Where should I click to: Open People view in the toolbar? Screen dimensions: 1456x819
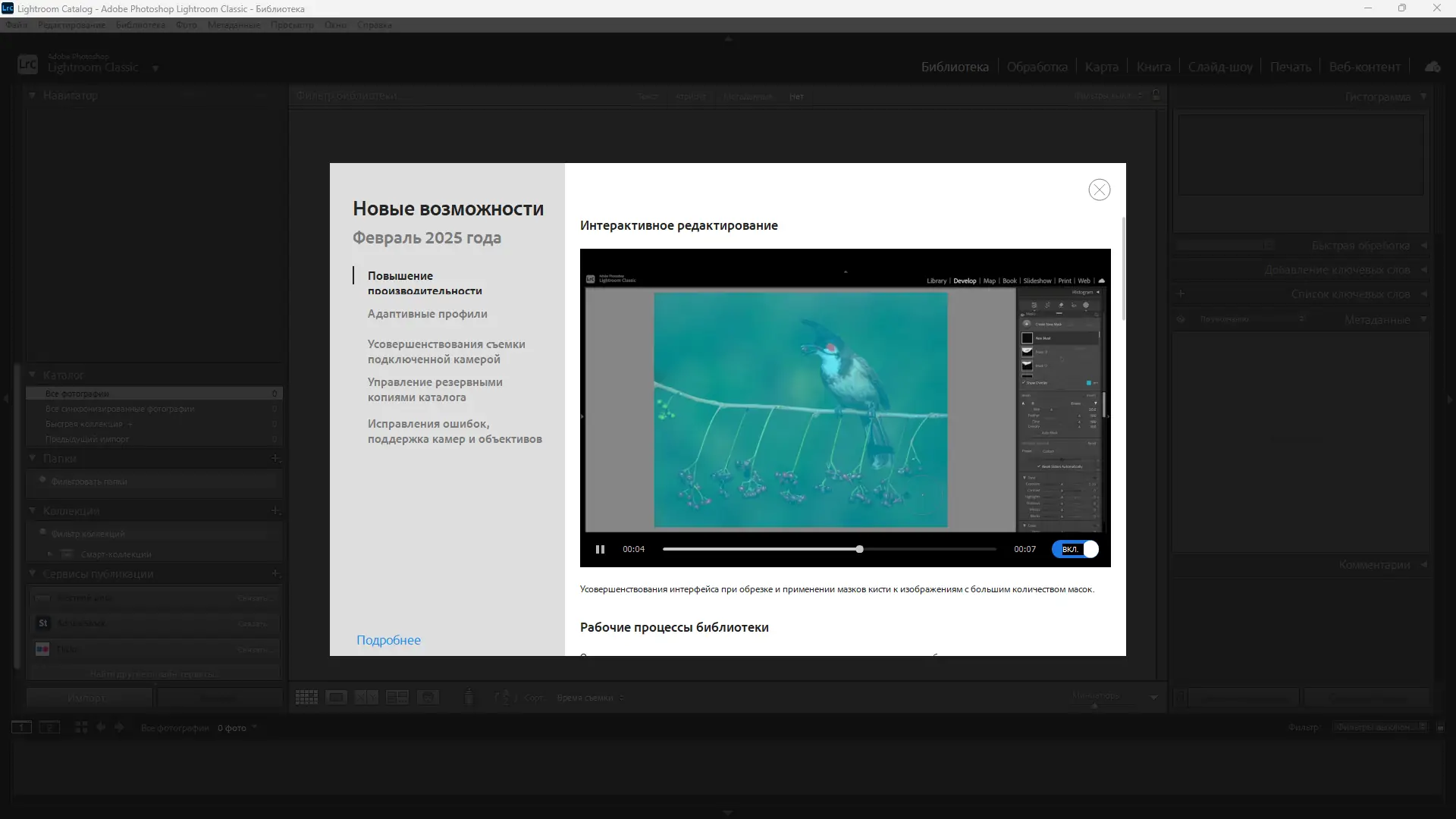coord(428,697)
